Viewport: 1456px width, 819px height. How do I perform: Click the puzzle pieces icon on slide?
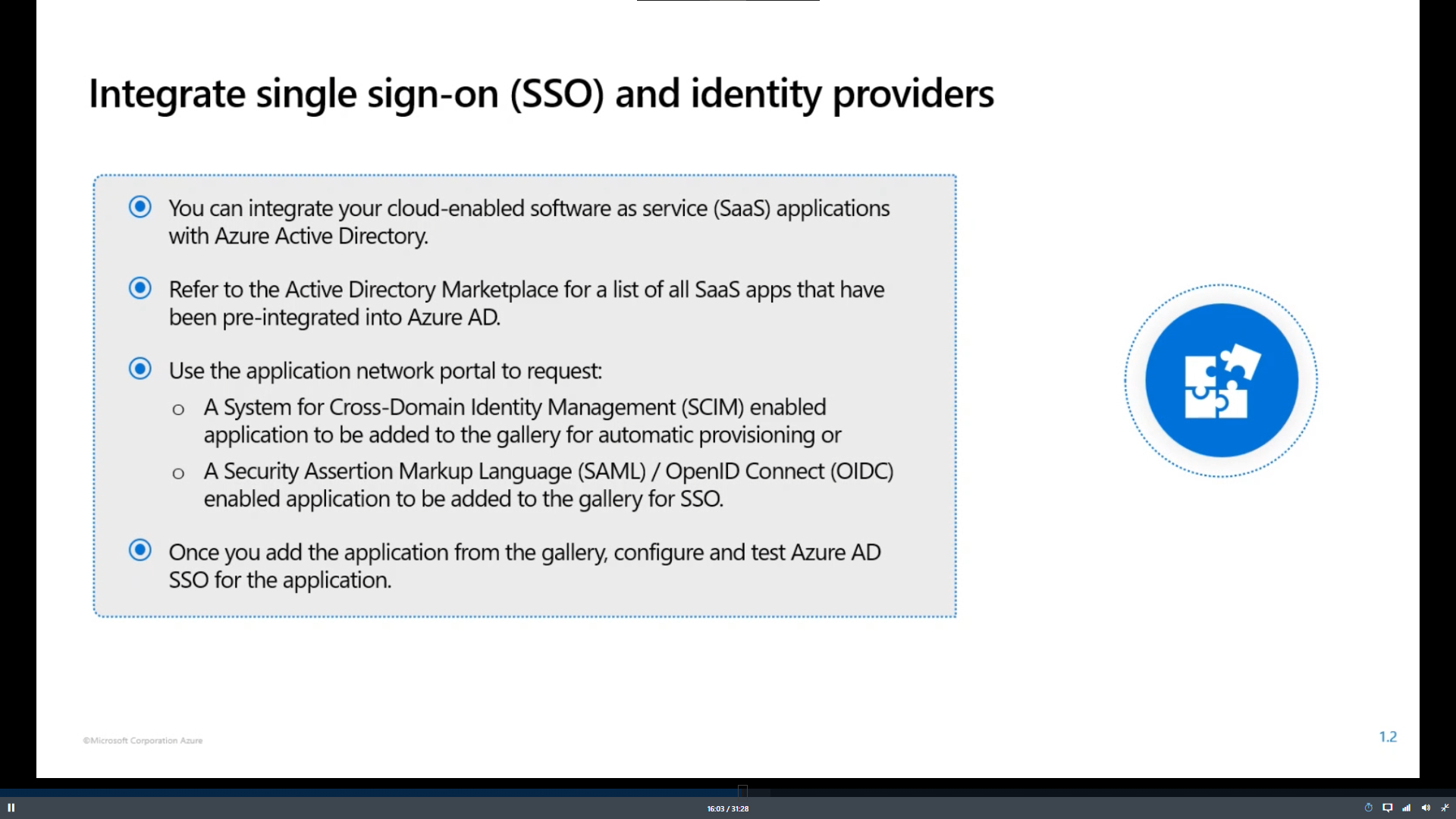(1222, 381)
